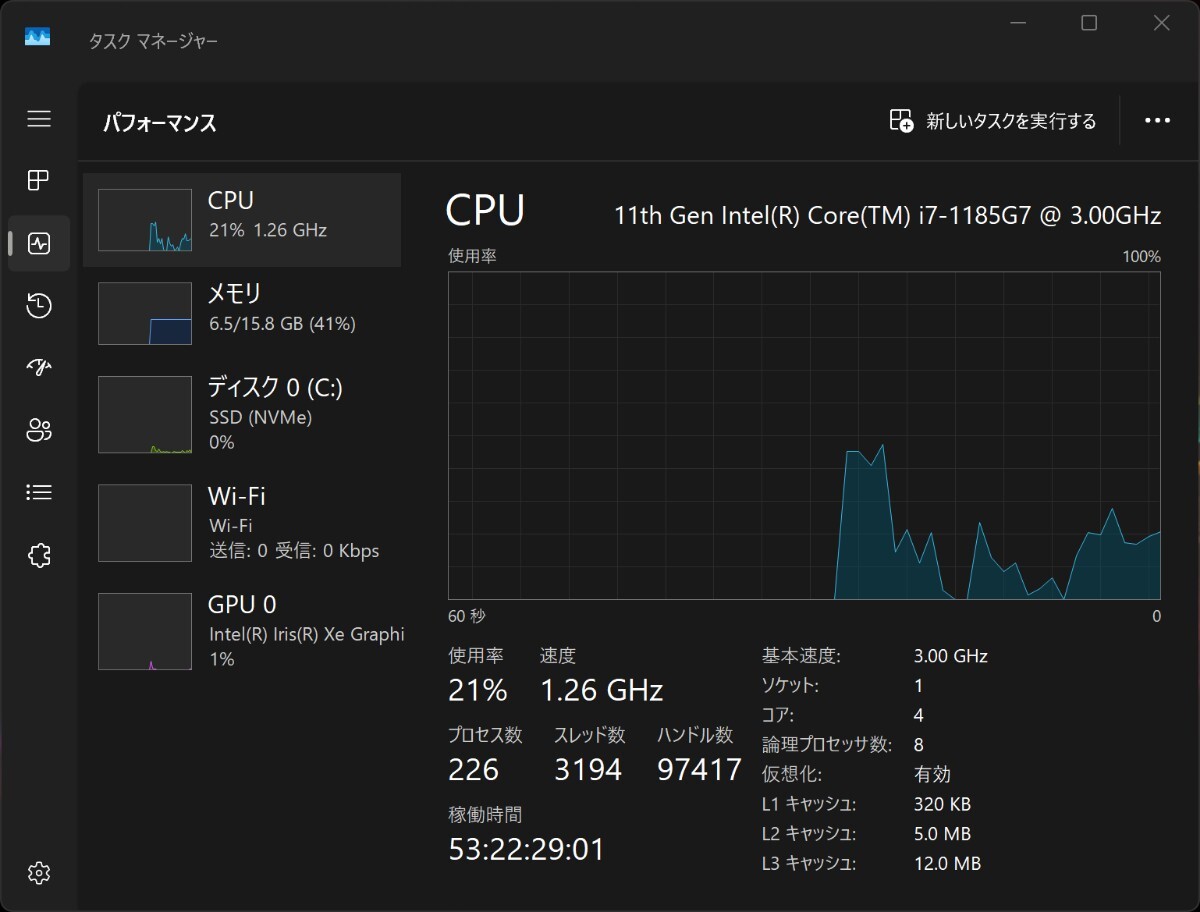
Task: Maximize the Task Manager window
Action: [x=1089, y=23]
